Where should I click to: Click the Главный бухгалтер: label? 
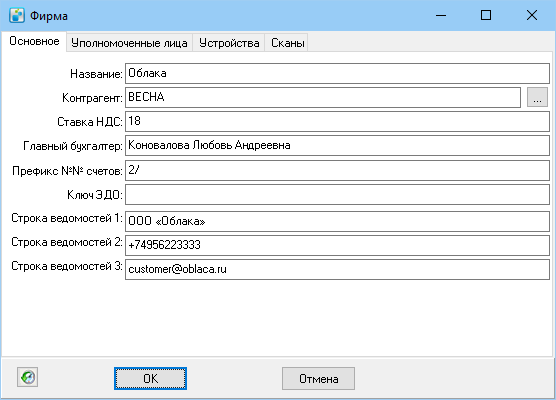point(73,146)
